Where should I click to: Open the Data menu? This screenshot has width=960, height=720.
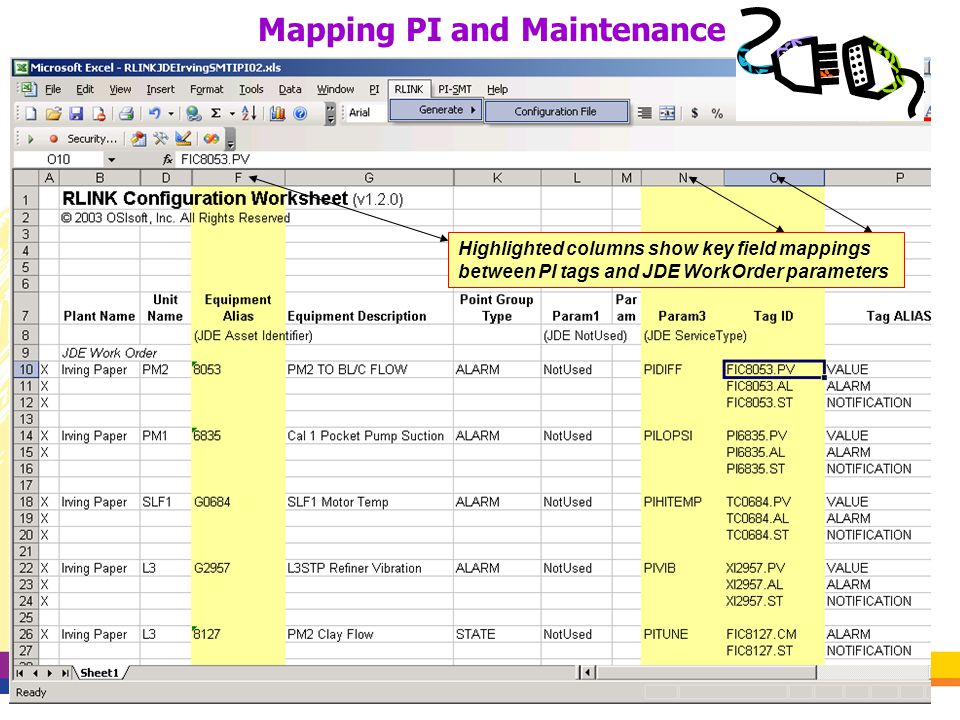290,89
